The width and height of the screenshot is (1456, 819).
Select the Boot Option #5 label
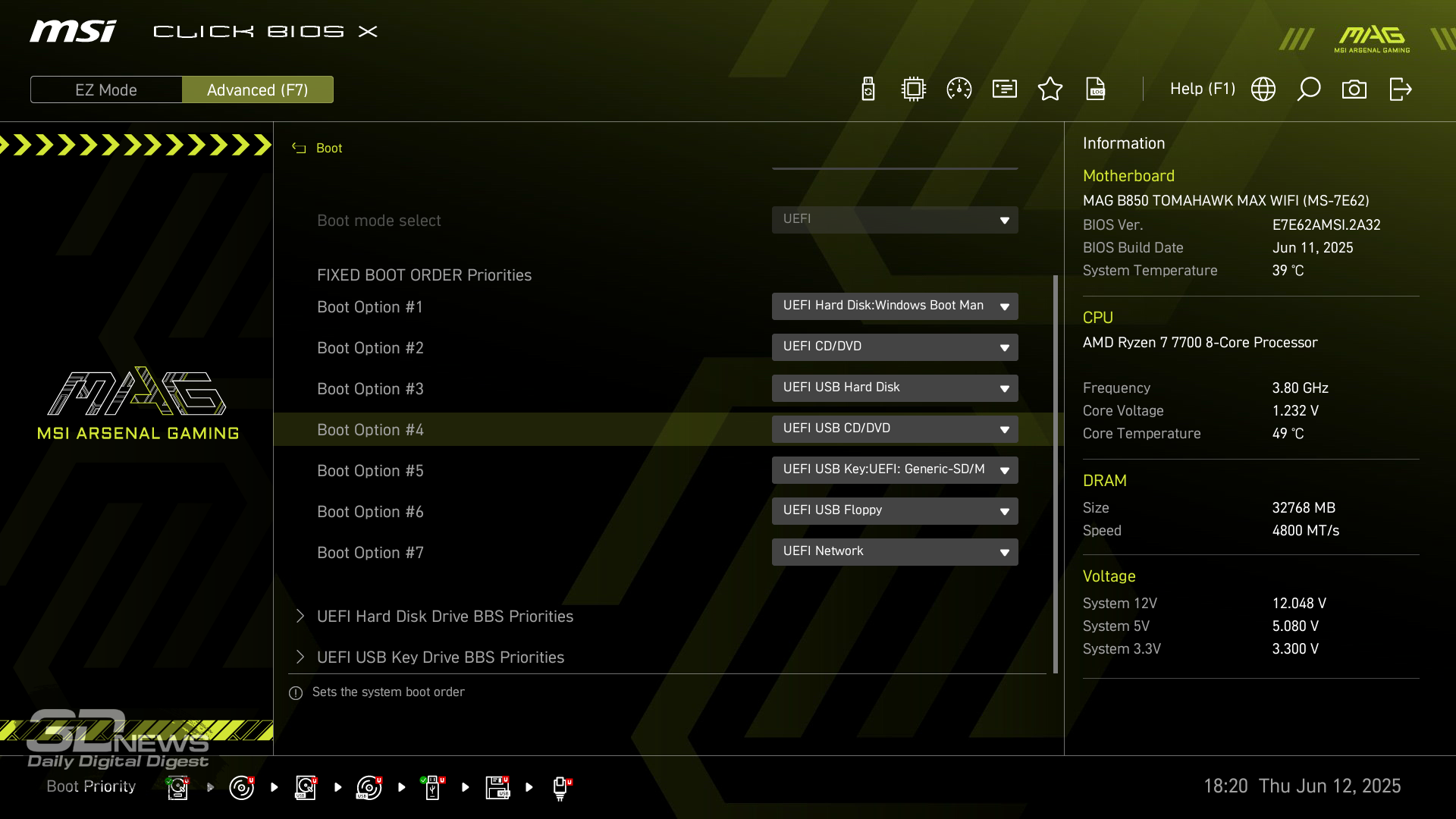point(370,471)
